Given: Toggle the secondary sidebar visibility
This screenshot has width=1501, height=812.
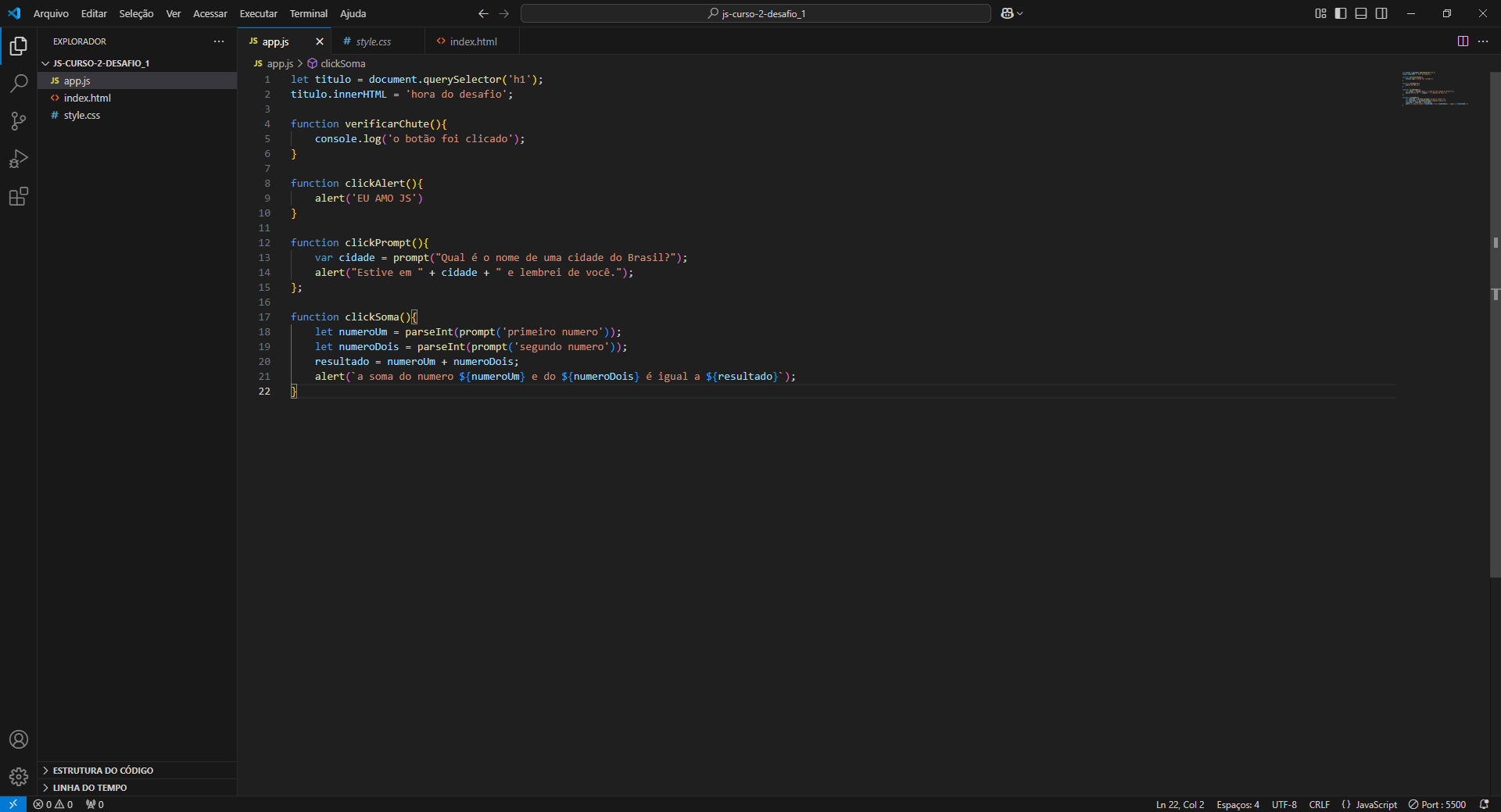Looking at the screenshot, I should click(1381, 13).
